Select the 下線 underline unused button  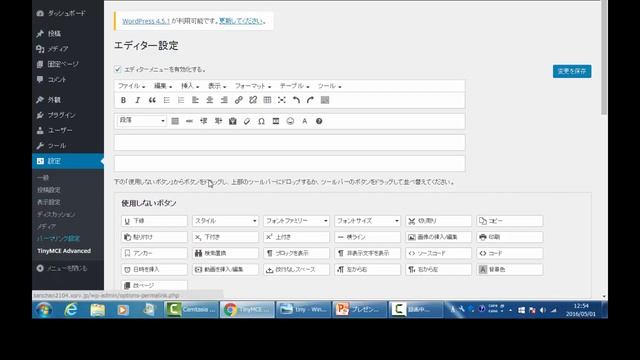point(154,221)
